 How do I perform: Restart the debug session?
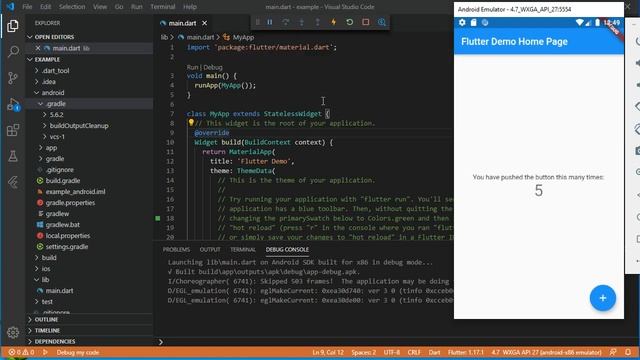tap(350, 22)
